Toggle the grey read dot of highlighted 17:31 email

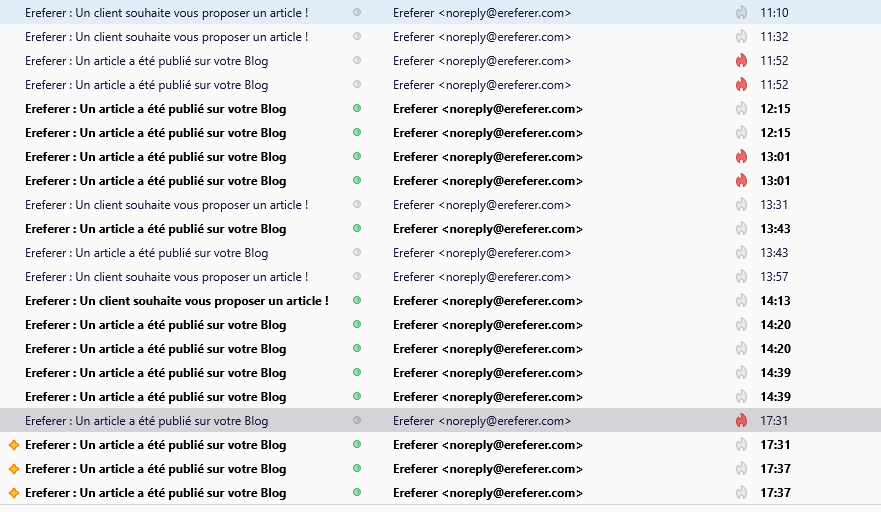pyautogui.click(x=357, y=420)
